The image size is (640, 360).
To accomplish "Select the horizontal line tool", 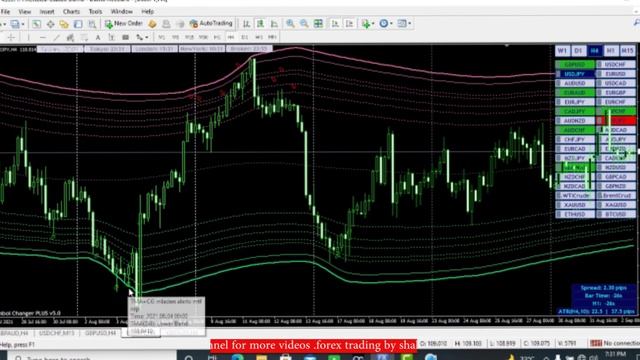I will click(42, 38).
